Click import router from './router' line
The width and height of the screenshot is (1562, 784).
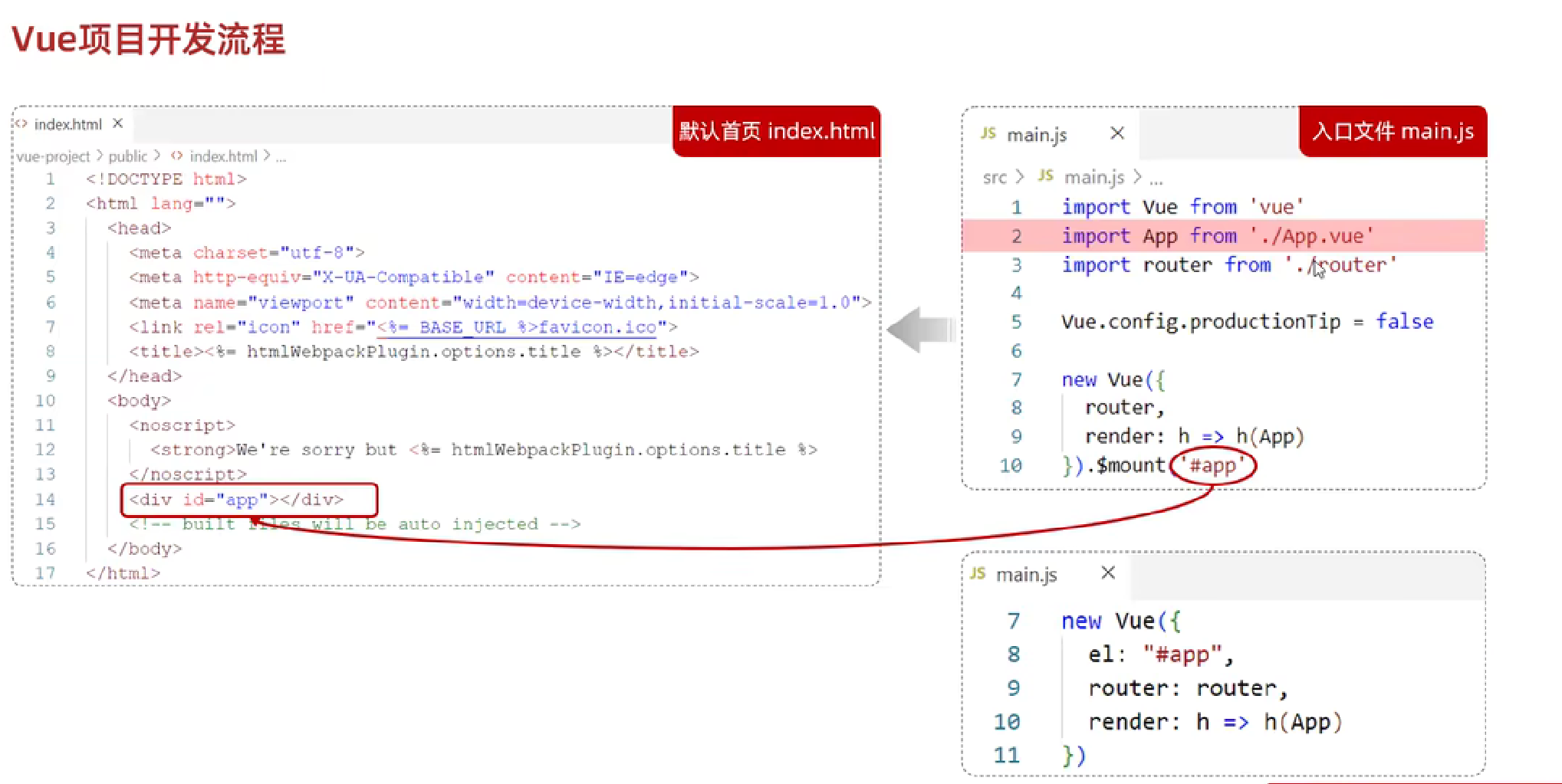click(x=1229, y=265)
